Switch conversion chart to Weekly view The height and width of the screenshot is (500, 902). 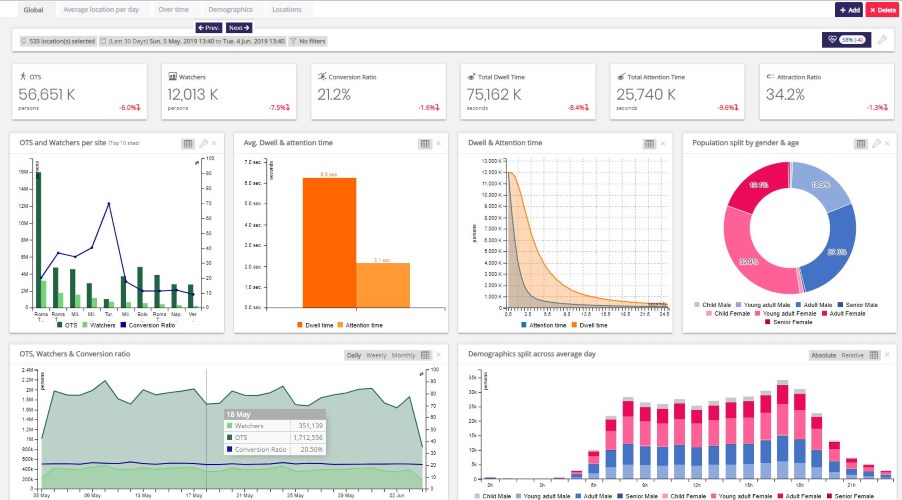pyautogui.click(x=376, y=355)
